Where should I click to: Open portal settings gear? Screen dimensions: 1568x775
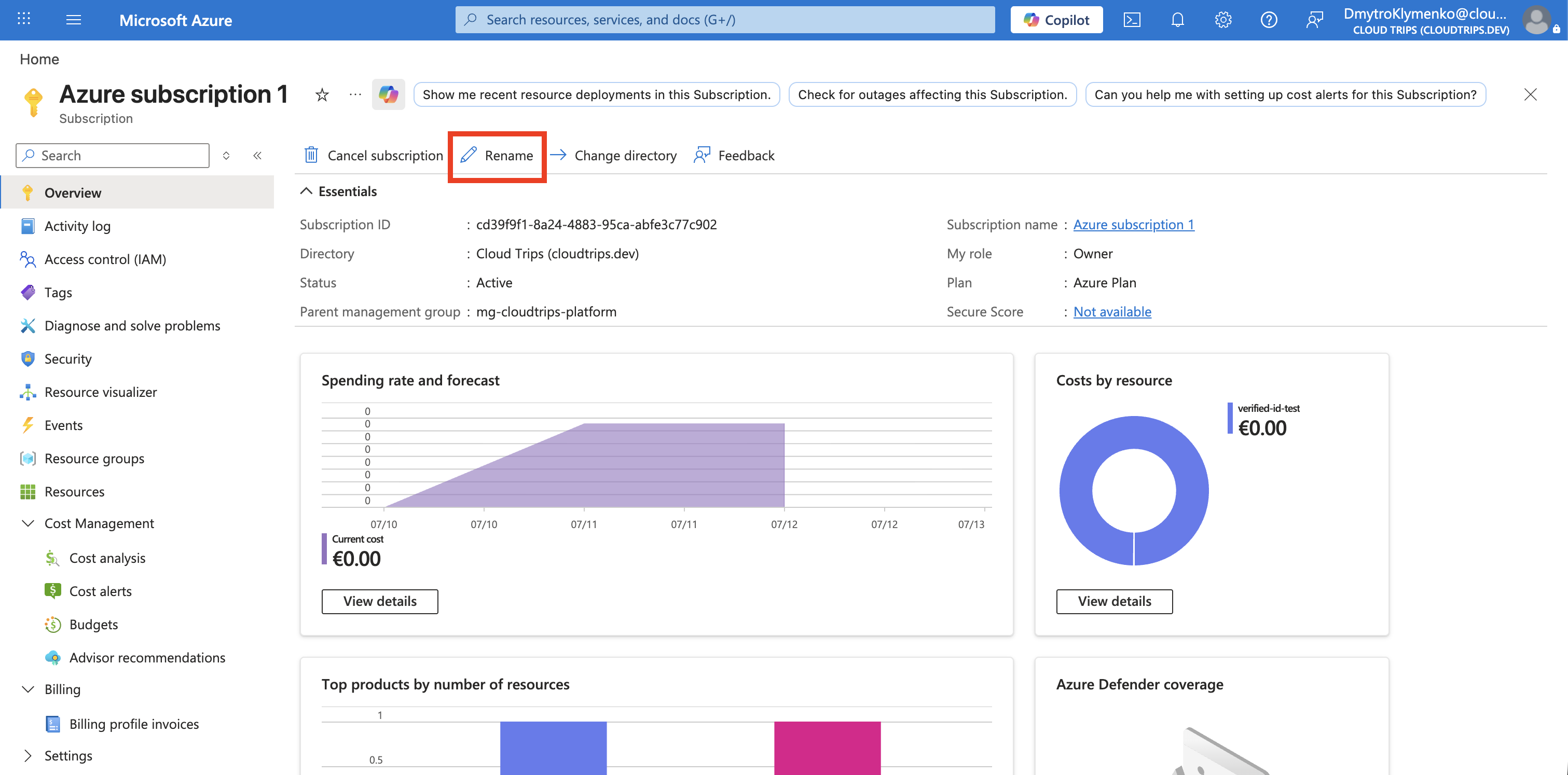pos(1223,20)
